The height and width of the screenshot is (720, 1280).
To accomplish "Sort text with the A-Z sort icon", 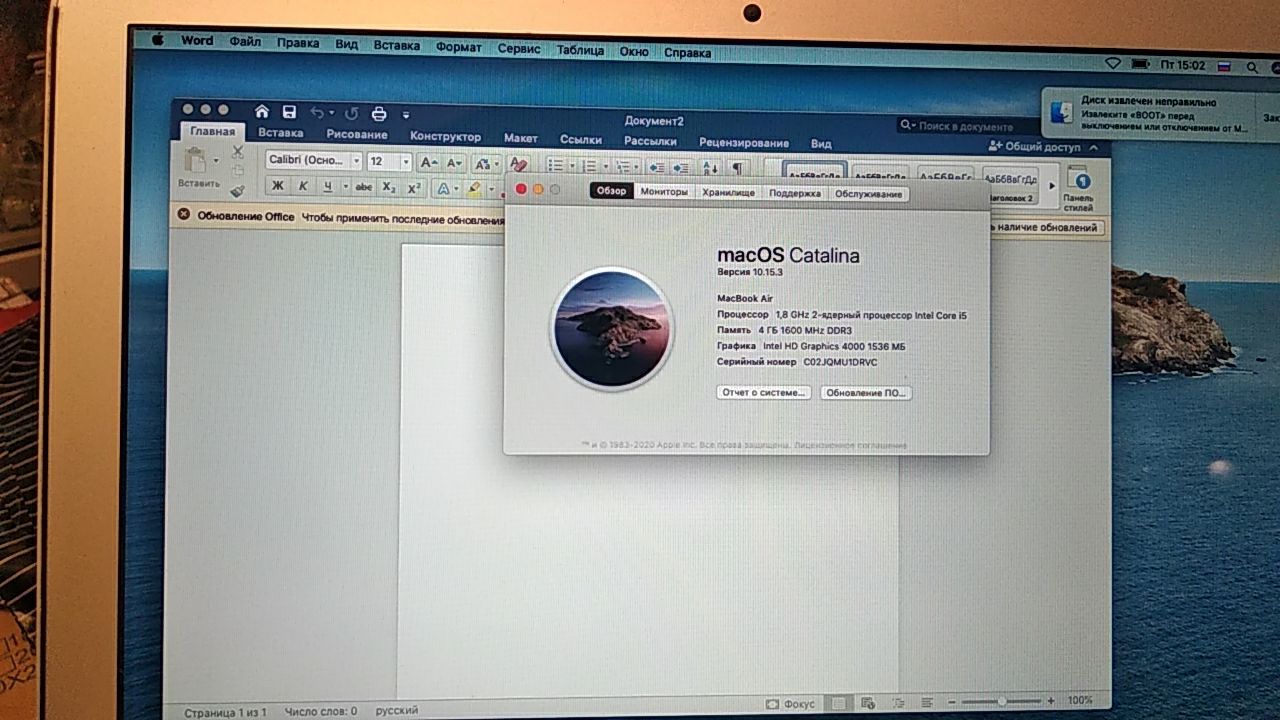I will [709, 167].
